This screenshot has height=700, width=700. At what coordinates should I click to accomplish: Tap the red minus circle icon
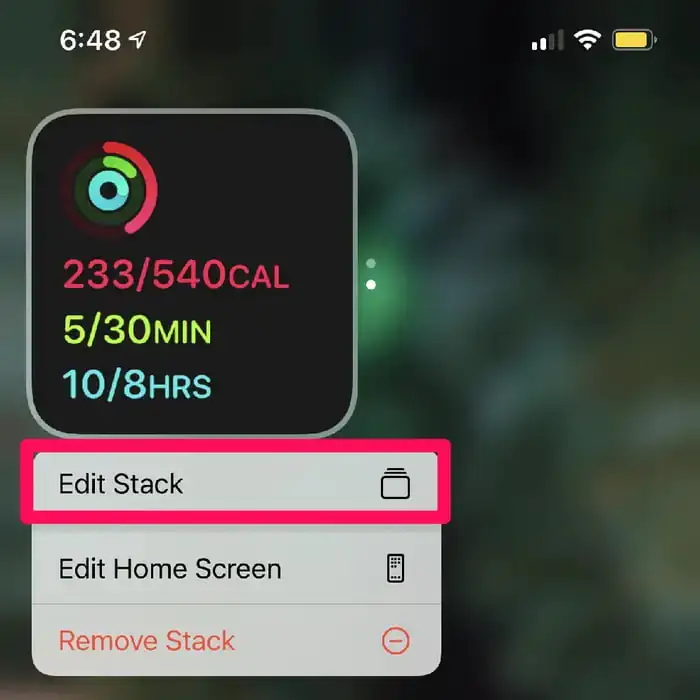[395, 641]
